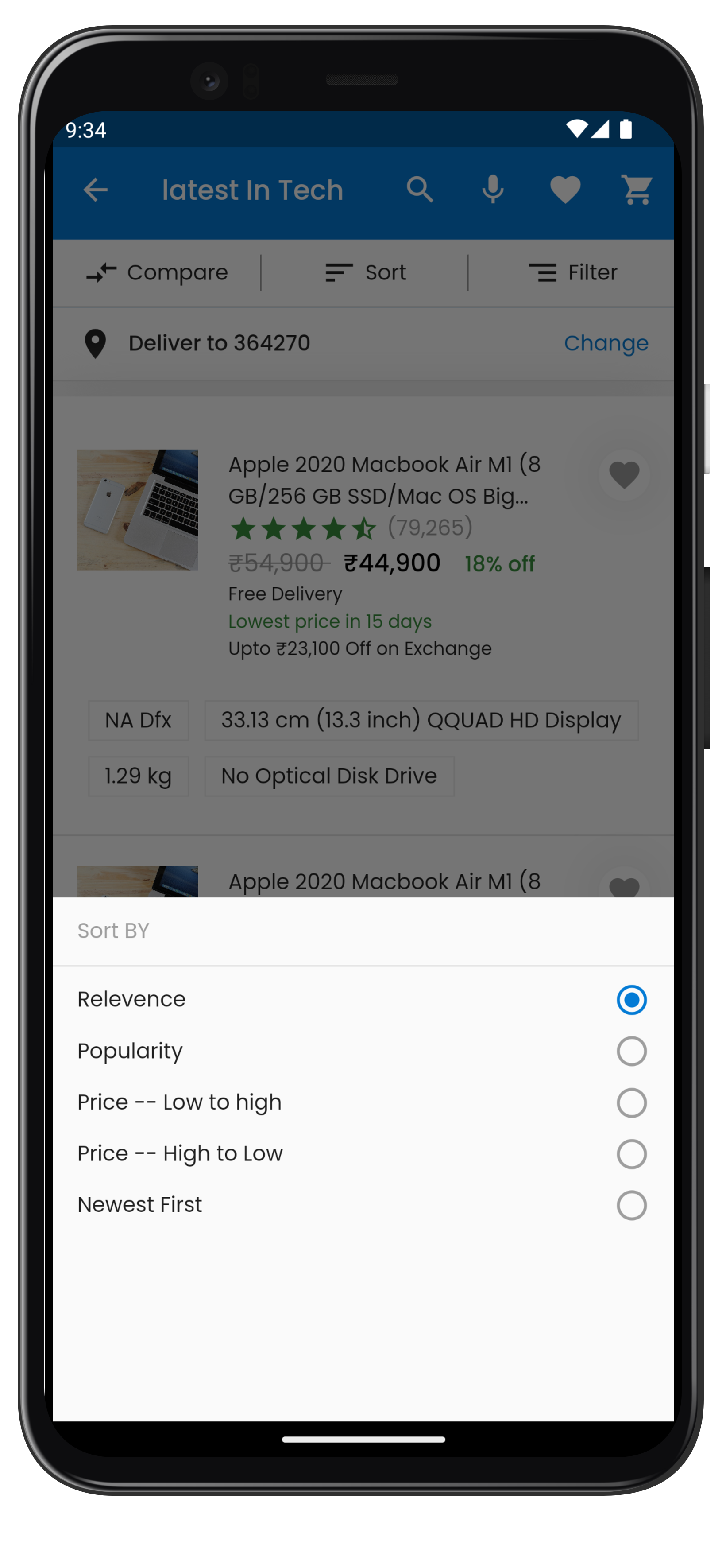The width and height of the screenshot is (726, 1568).
Task: Open Apple 2020 Macbook Air M1 title
Action: 384,480
